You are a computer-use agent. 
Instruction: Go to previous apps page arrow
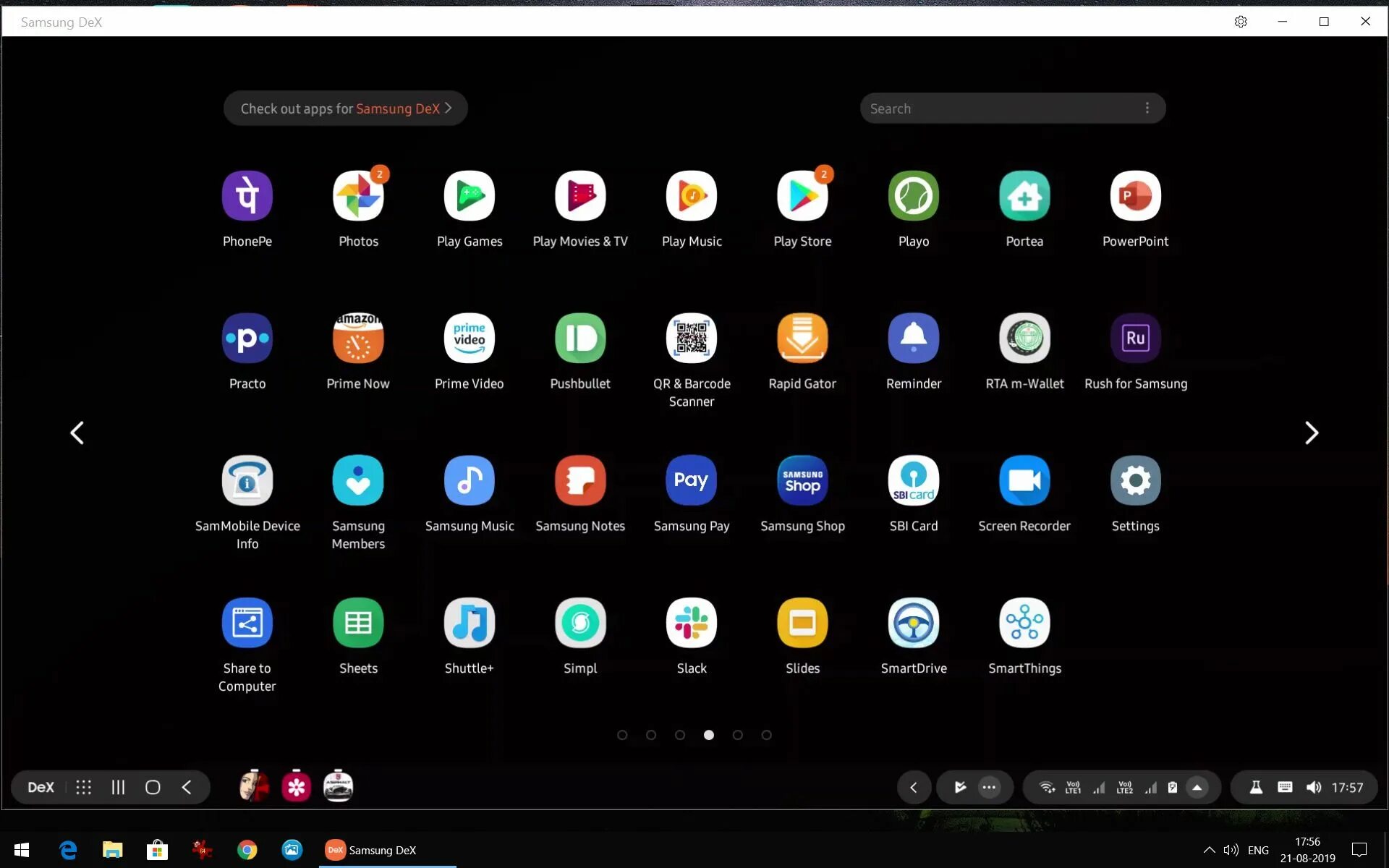coord(77,433)
